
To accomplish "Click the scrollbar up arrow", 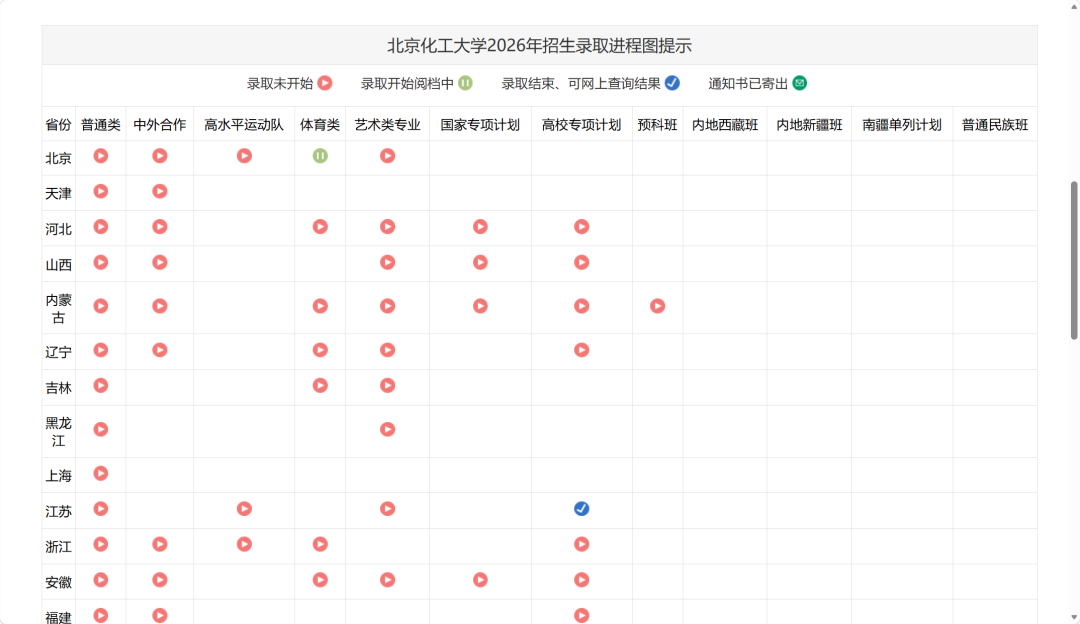I will point(1074,6).
